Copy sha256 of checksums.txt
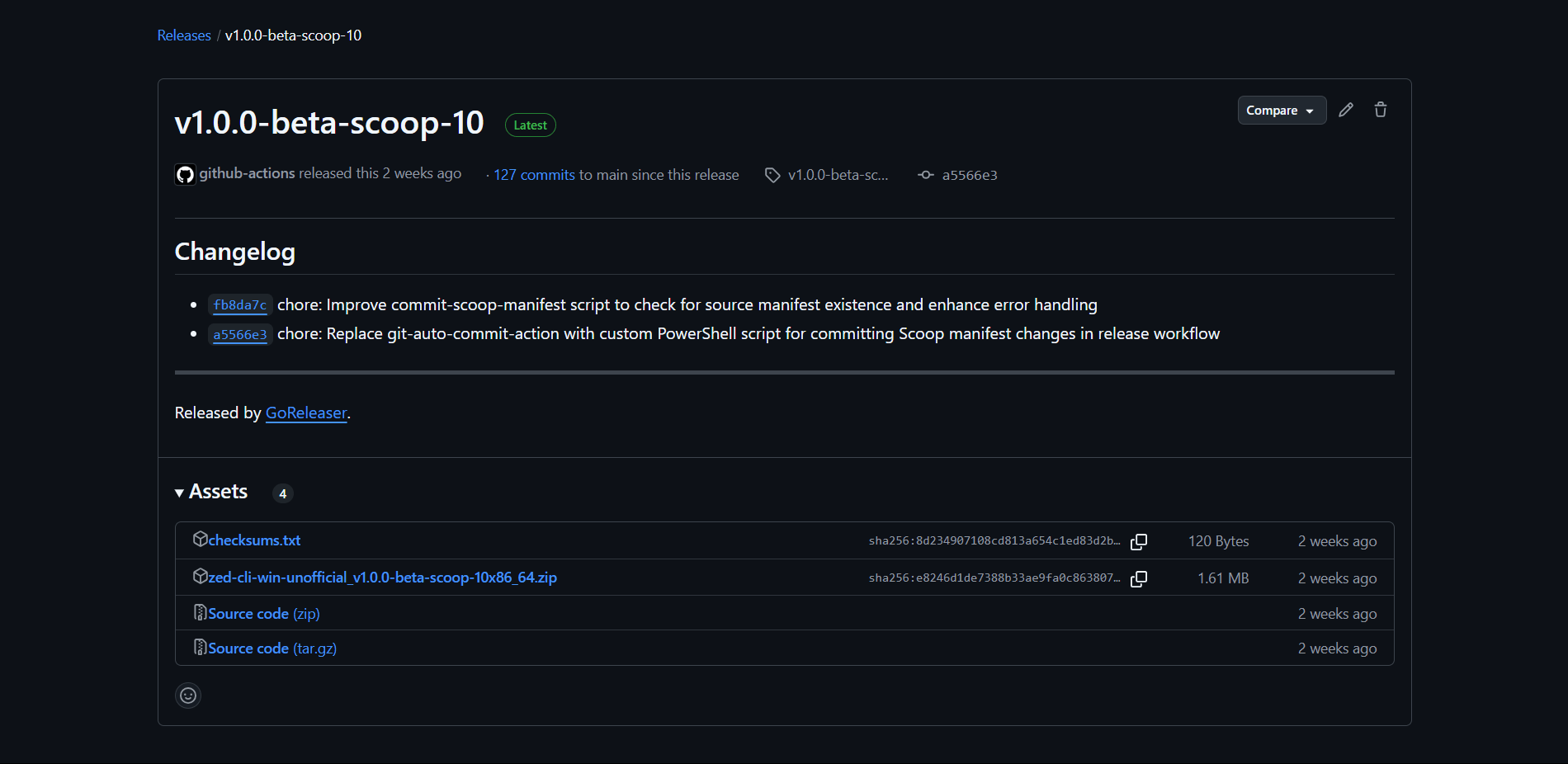The width and height of the screenshot is (1568, 764). [x=1139, y=541]
